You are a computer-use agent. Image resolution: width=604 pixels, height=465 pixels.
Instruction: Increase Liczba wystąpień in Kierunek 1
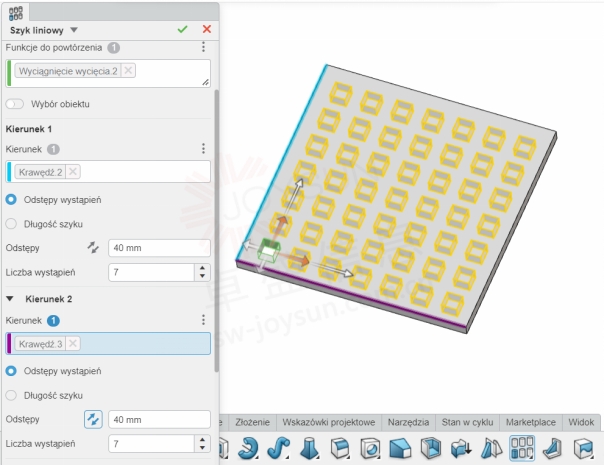click(204, 267)
